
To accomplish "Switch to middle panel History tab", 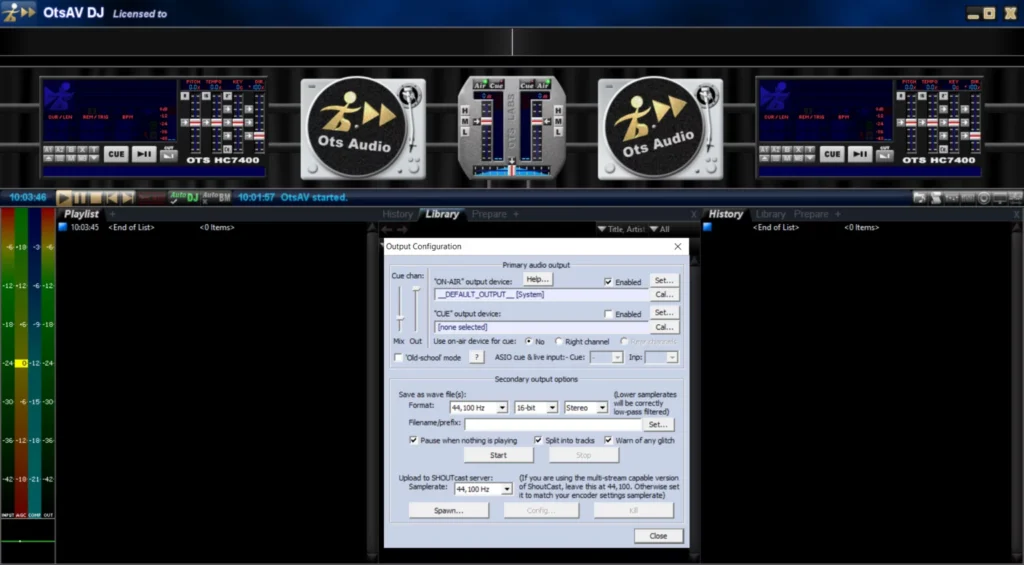I will (398, 214).
